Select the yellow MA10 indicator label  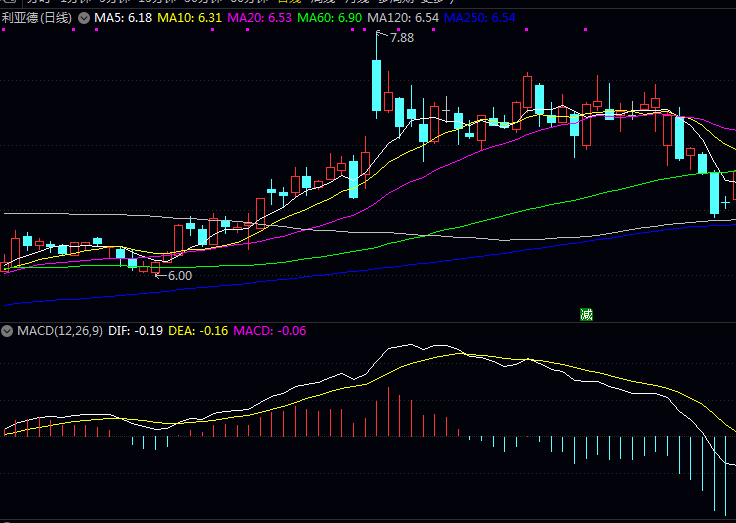[194, 18]
